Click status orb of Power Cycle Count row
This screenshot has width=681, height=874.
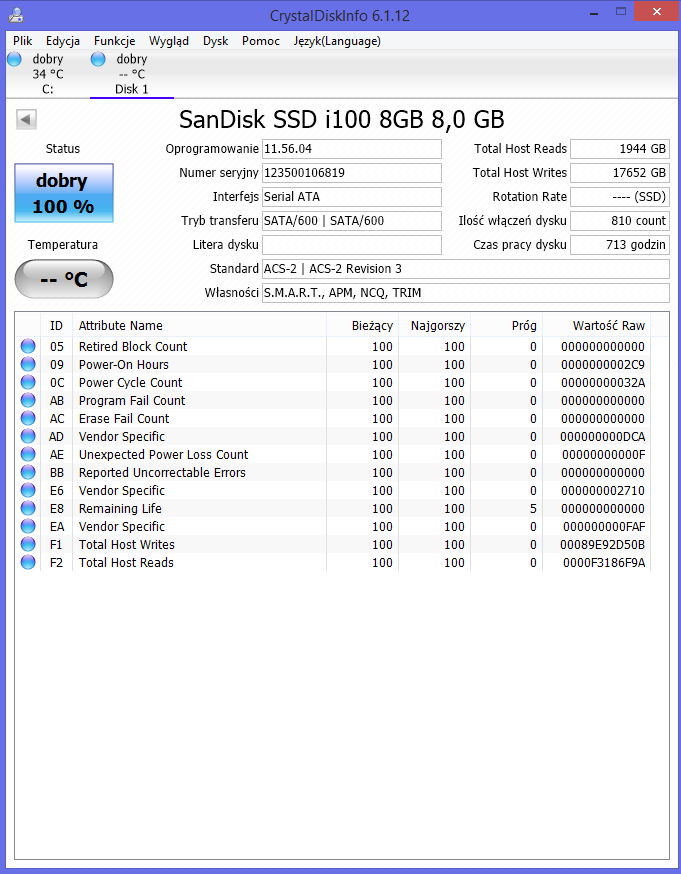28,382
